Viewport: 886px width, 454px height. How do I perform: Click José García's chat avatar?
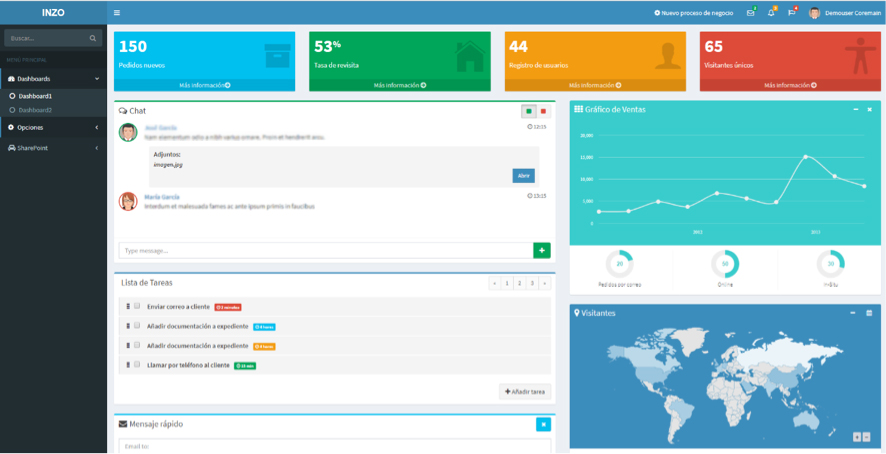[128, 132]
